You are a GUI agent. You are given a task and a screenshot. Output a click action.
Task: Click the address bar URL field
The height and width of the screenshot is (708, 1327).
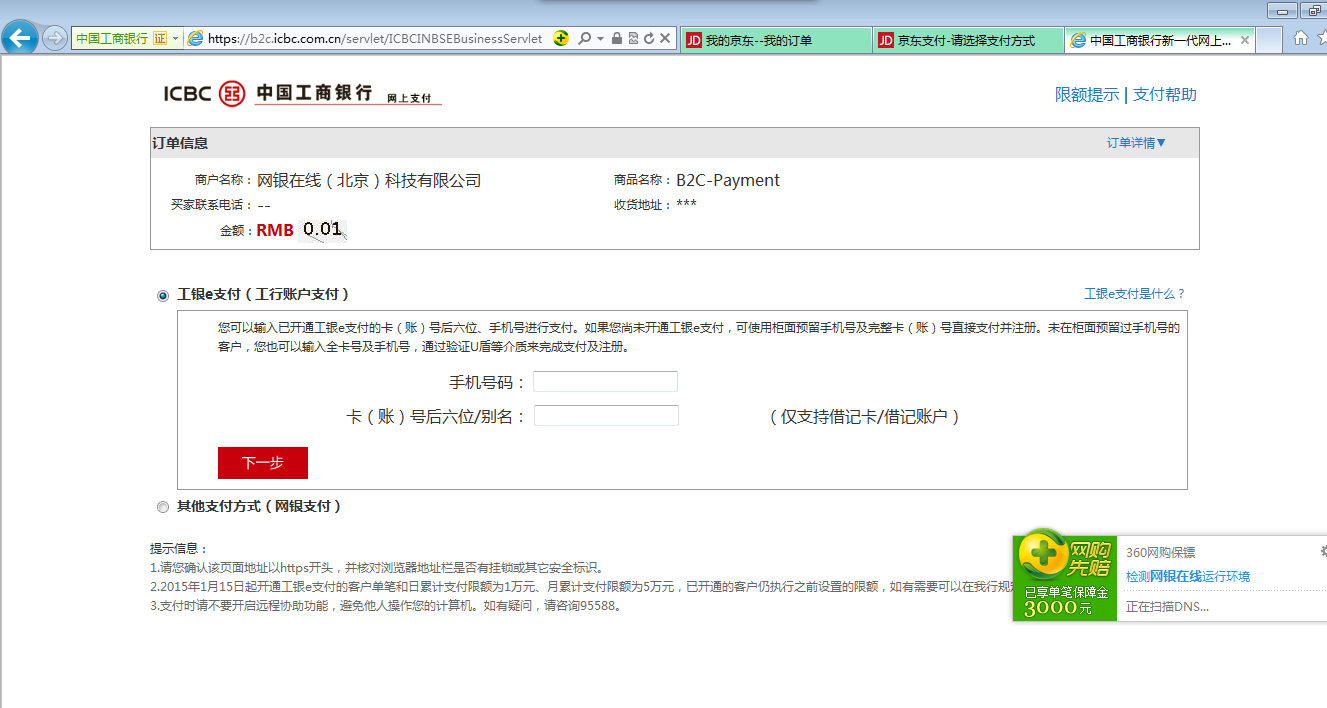coord(375,39)
